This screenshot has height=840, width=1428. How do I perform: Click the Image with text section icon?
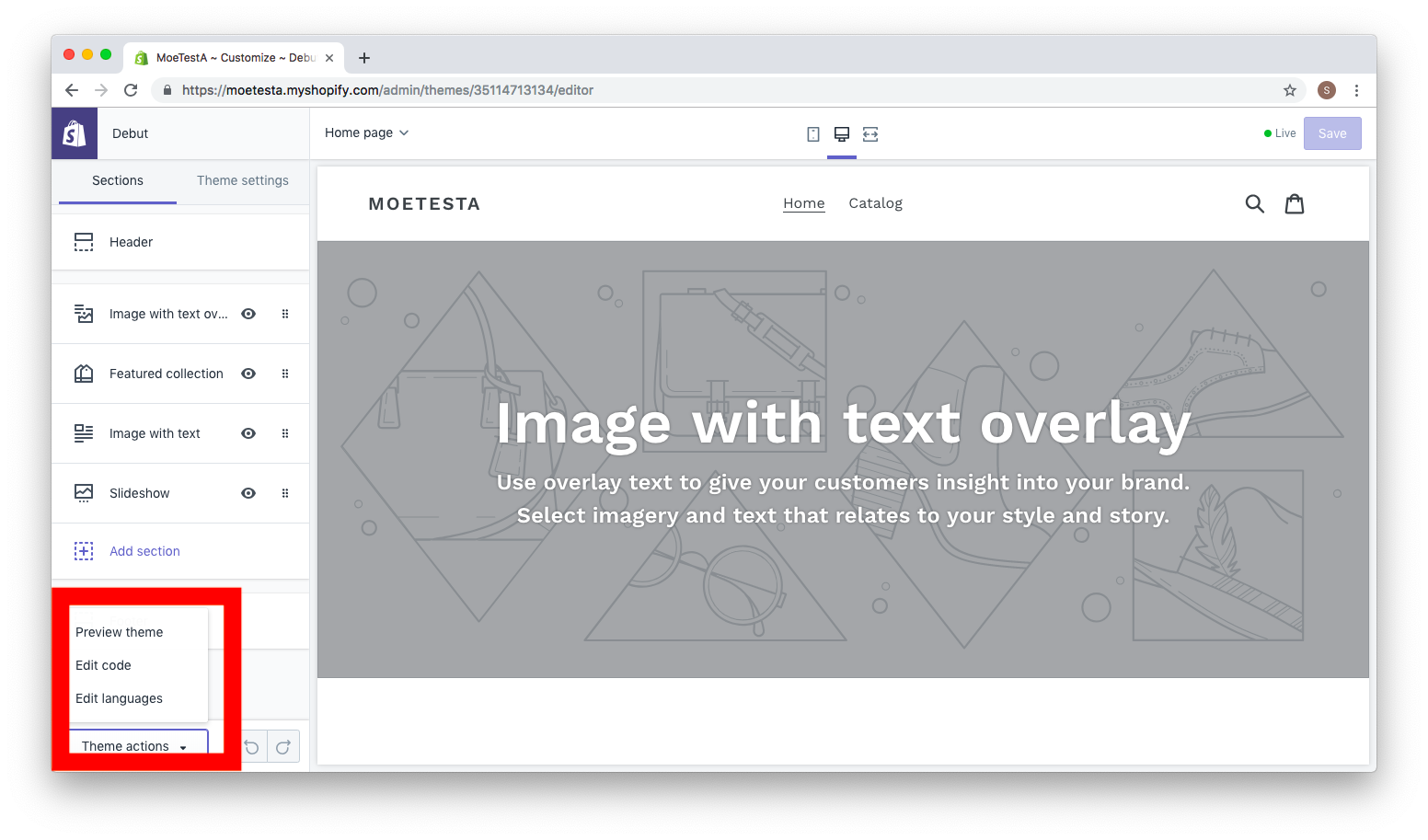pos(84,433)
